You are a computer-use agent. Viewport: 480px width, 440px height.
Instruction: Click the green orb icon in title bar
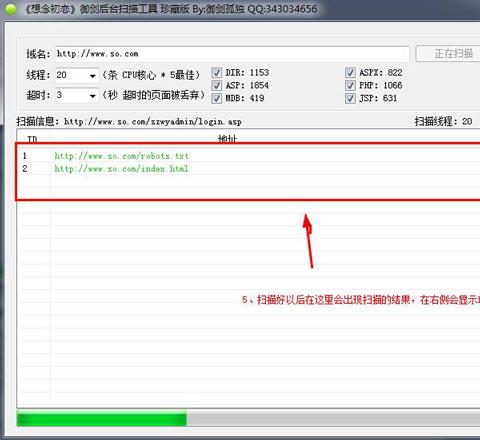11,9
